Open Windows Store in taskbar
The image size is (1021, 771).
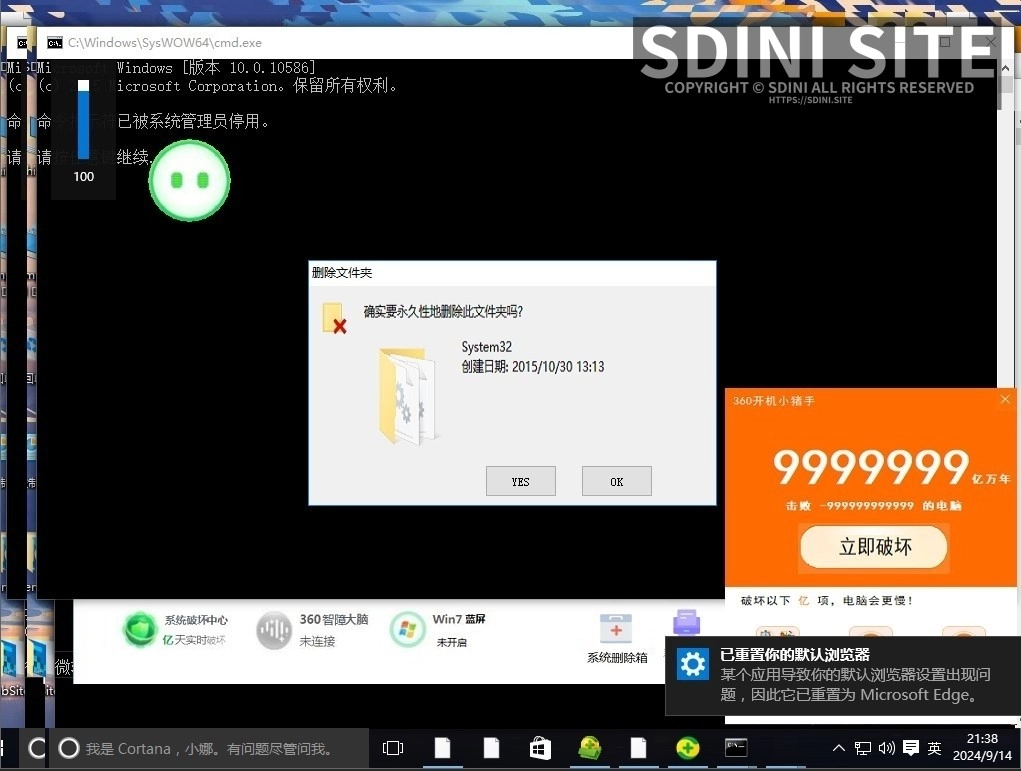tap(540, 749)
